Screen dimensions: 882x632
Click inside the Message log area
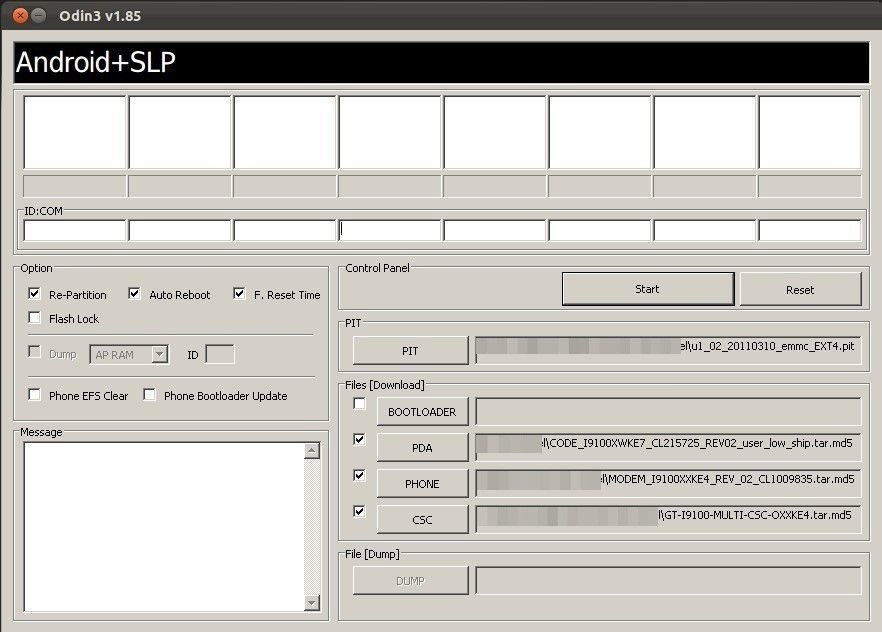[164, 527]
